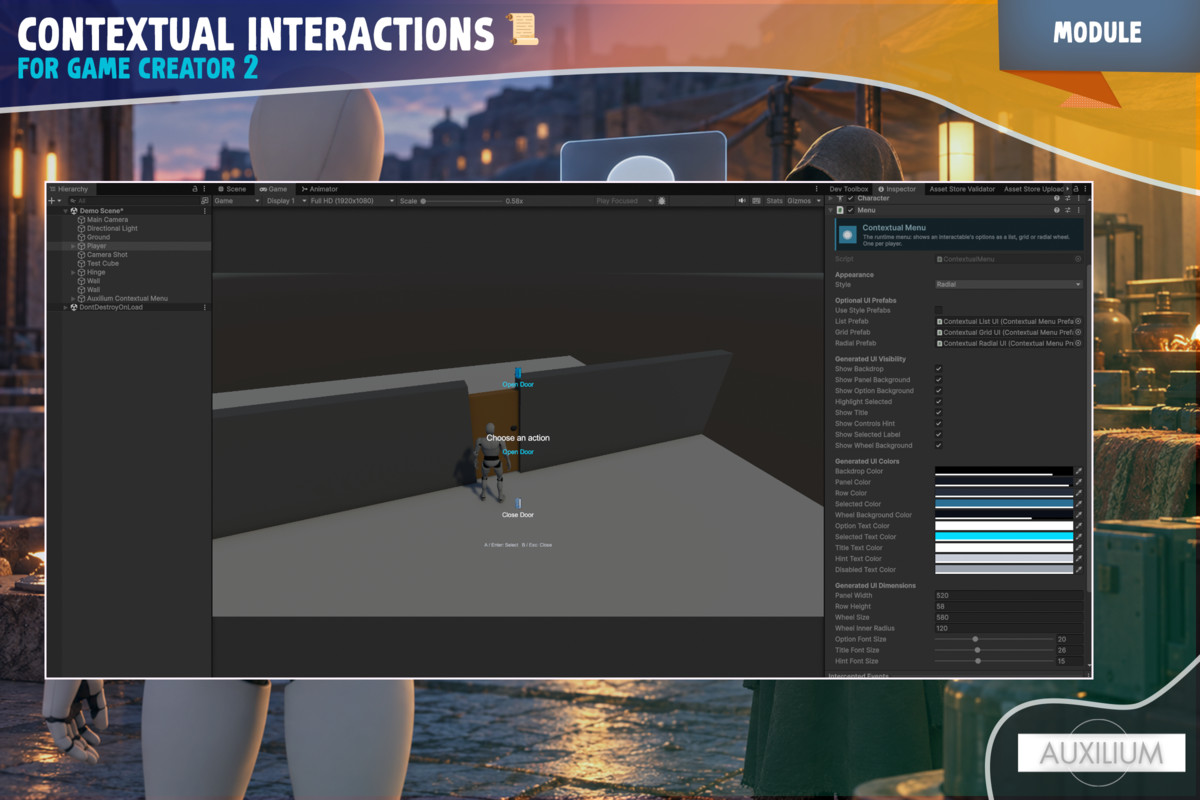Image resolution: width=1200 pixels, height=800 pixels.
Task: Click the eyedropper next to Disabled Text Color
Action: [x=1079, y=570]
